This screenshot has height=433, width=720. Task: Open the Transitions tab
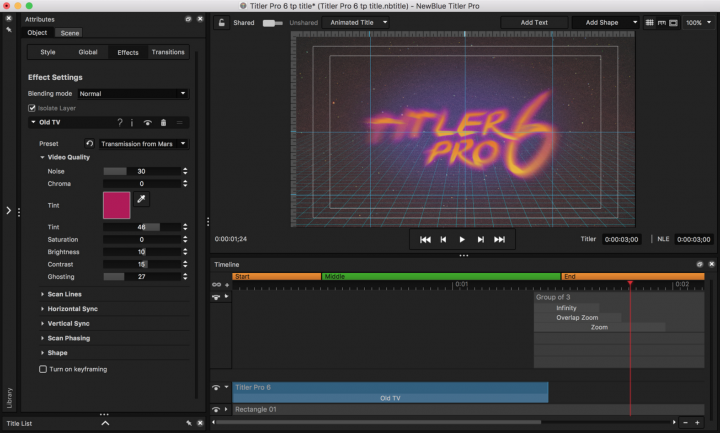[x=168, y=52]
